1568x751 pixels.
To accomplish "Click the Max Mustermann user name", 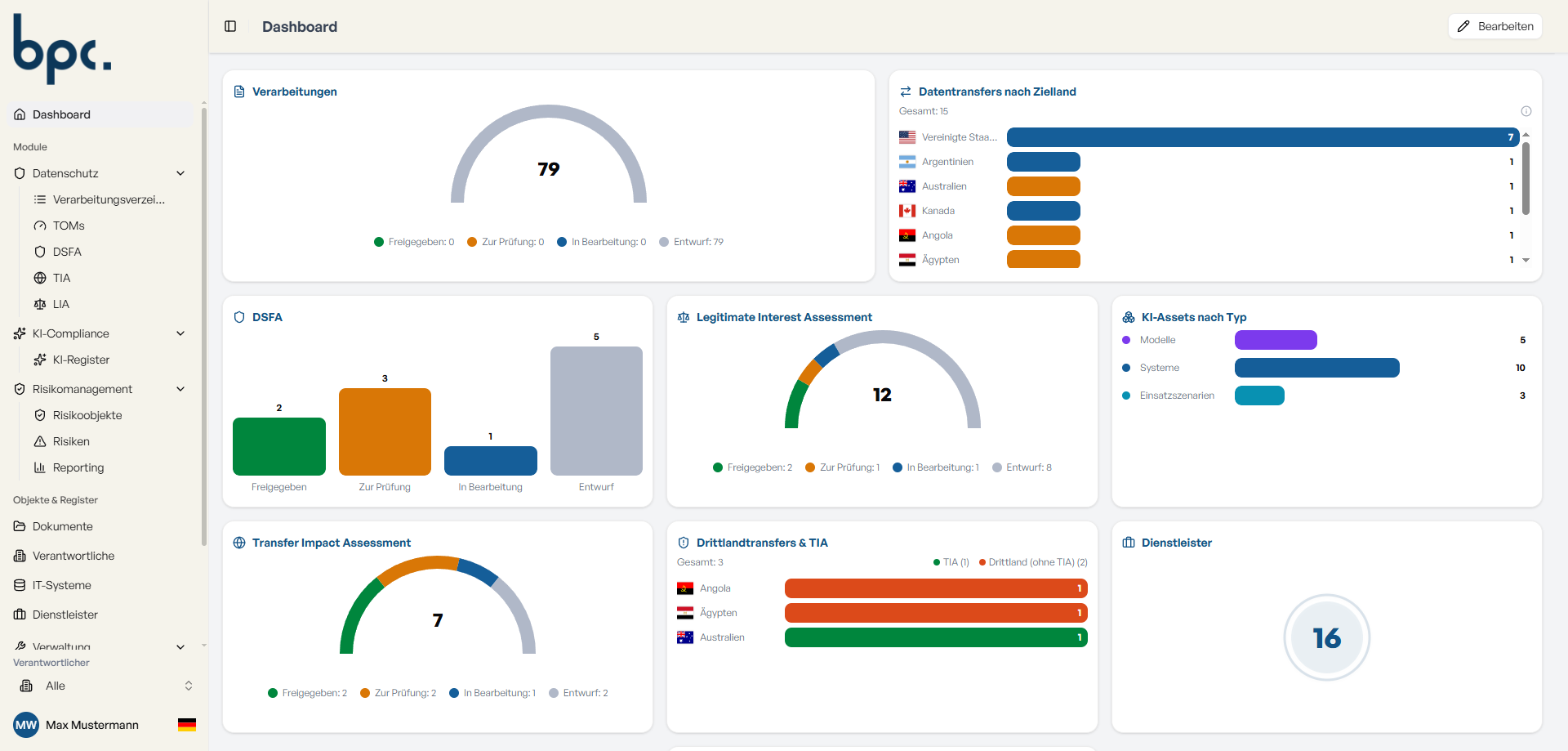I will [x=92, y=725].
